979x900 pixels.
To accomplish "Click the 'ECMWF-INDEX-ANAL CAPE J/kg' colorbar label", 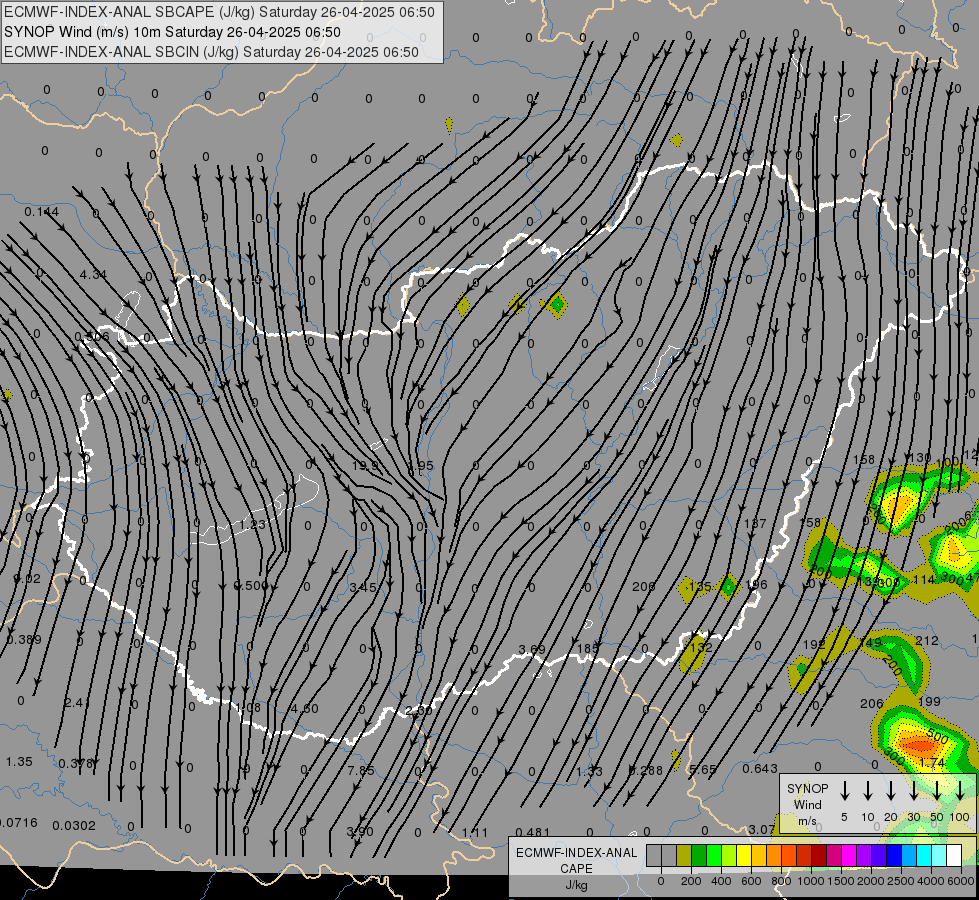I will pos(576,869).
